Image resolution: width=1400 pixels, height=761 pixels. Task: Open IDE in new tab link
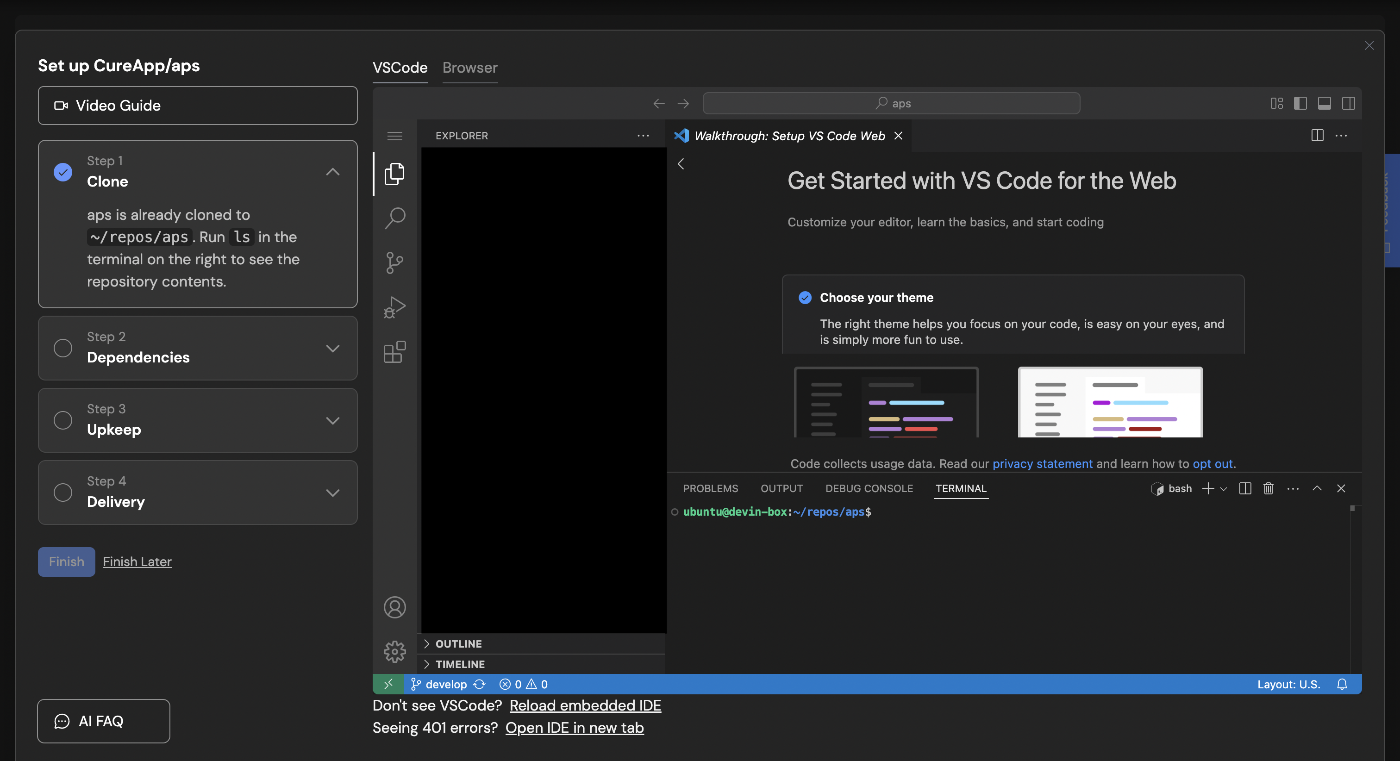pyautogui.click(x=574, y=728)
